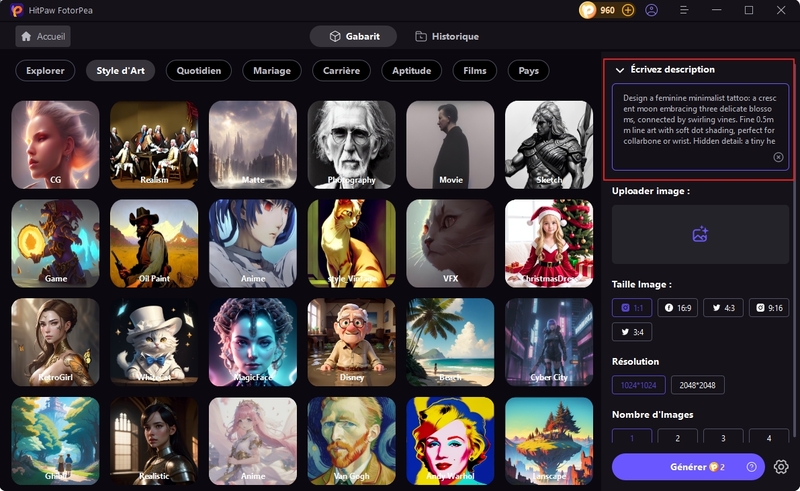Select the Explorer category filter
This screenshot has height=491, width=800.
[45, 71]
